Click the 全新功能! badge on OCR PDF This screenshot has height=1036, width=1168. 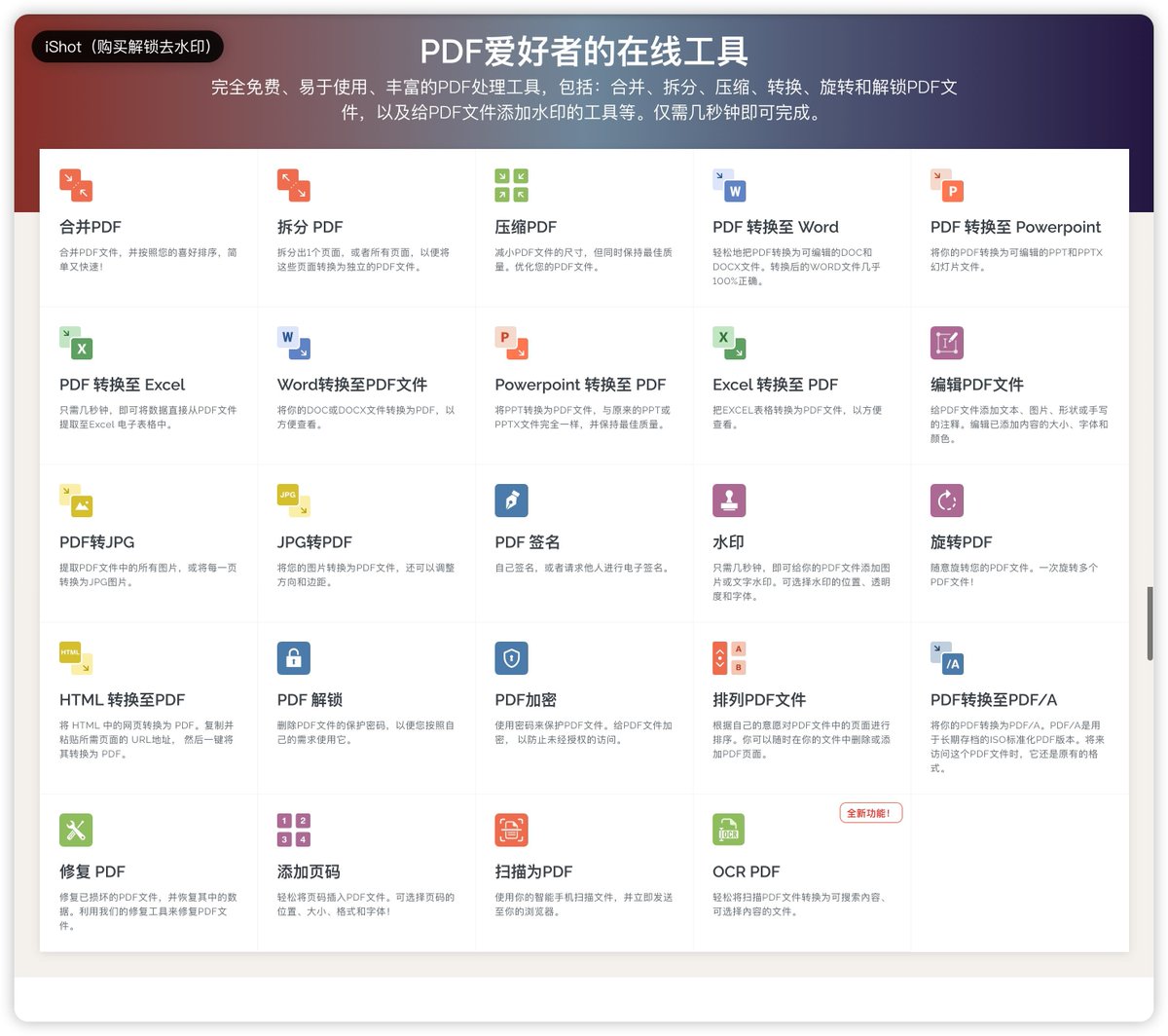point(871,813)
